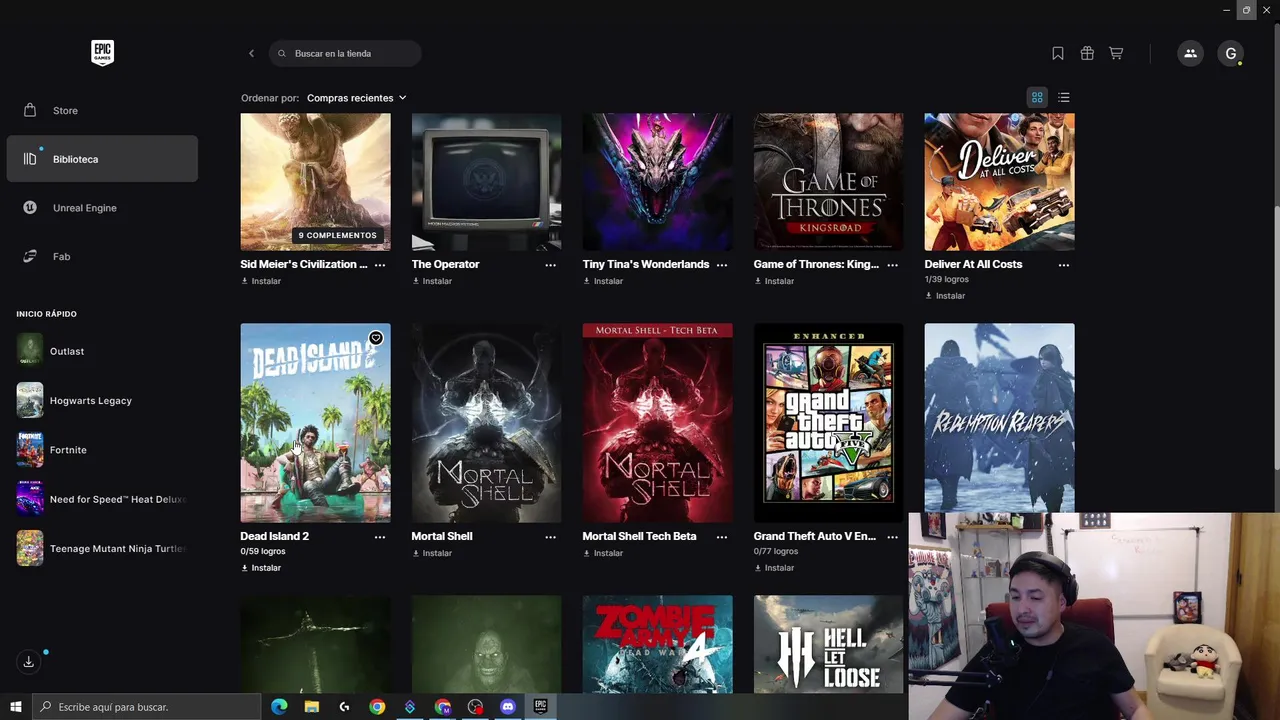Open The Operator cover

pyautogui.click(x=486, y=181)
